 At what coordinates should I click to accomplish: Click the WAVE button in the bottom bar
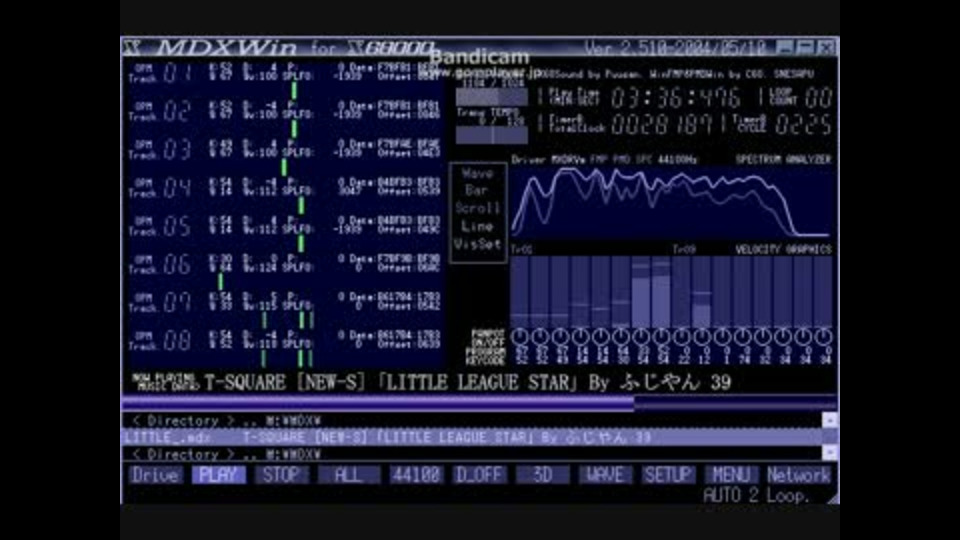tap(606, 475)
